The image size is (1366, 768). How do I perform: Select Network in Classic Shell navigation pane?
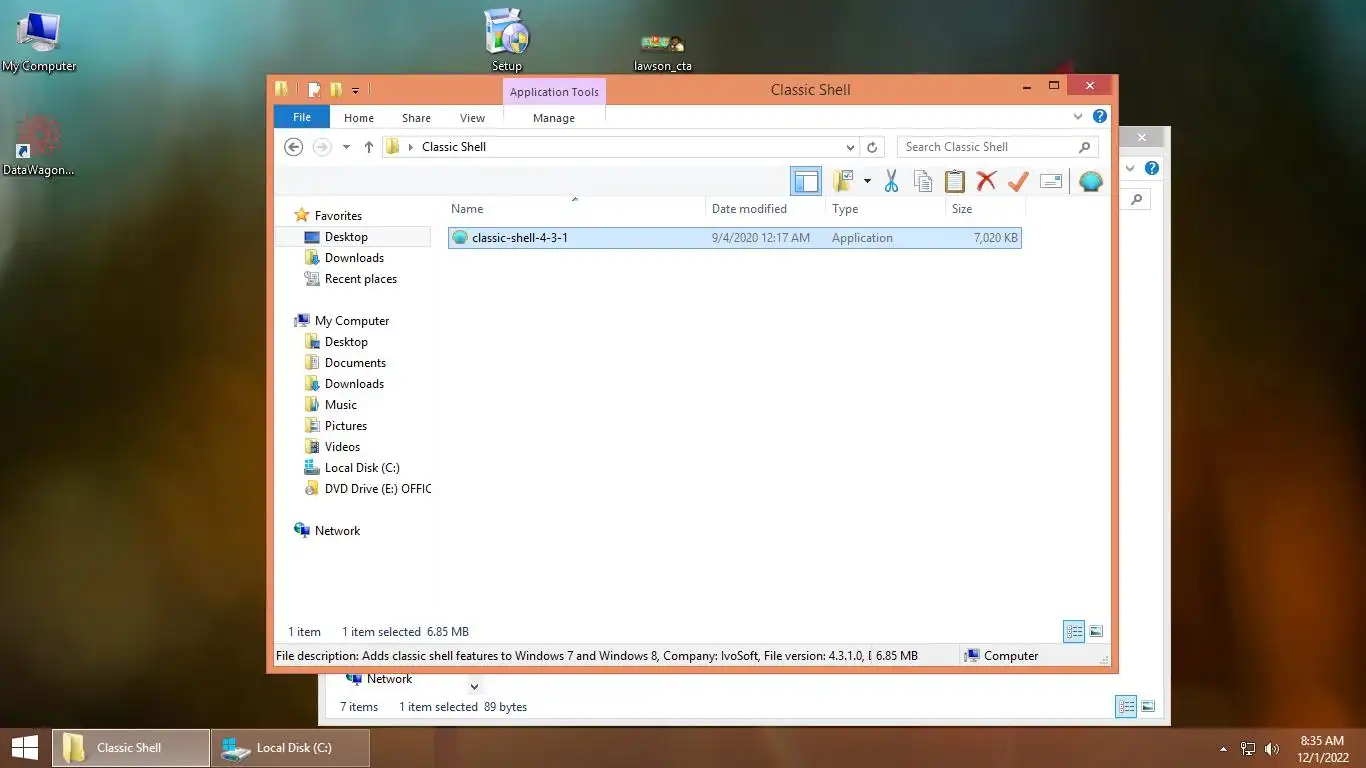click(337, 531)
